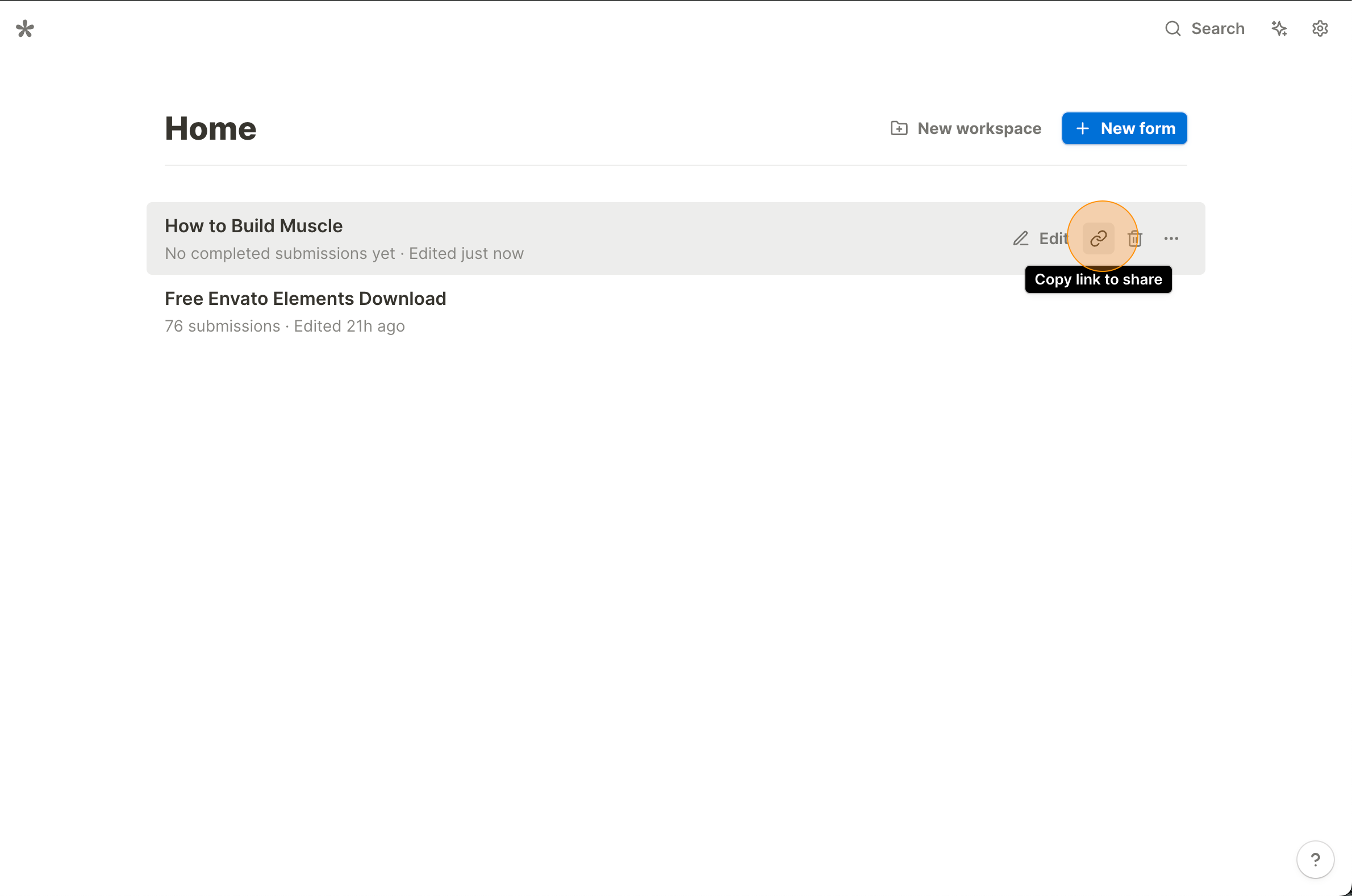Click the Tally asterisk logo
The width and height of the screenshot is (1352, 896).
(25, 28)
